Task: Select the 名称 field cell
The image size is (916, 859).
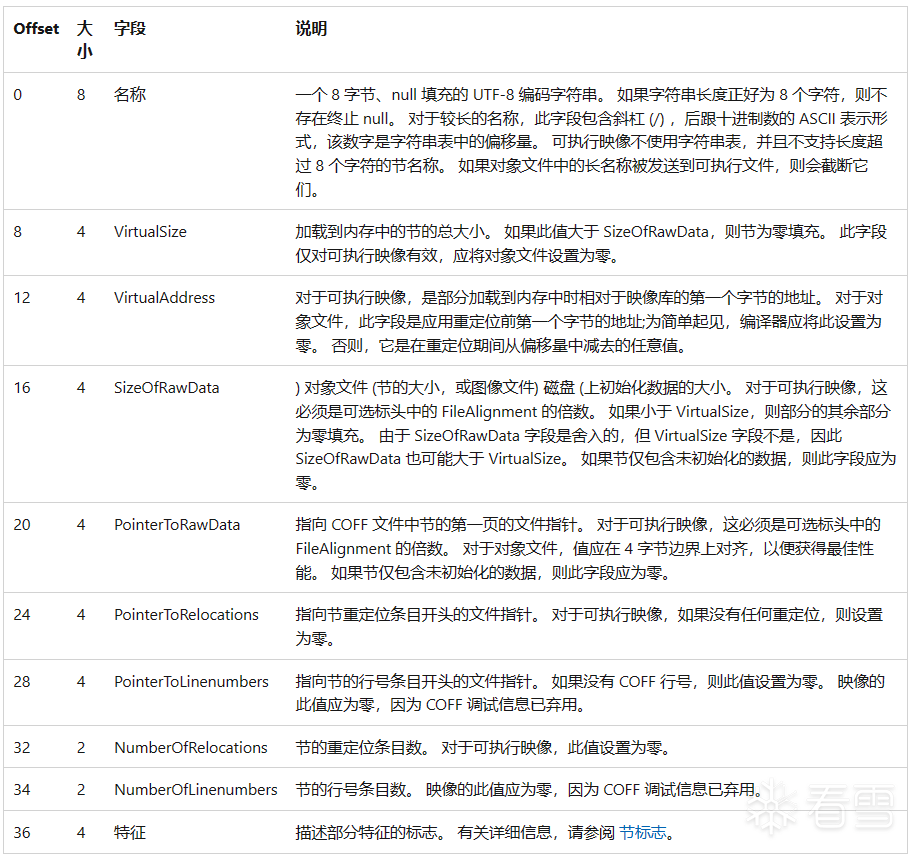Action: [130, 95]
